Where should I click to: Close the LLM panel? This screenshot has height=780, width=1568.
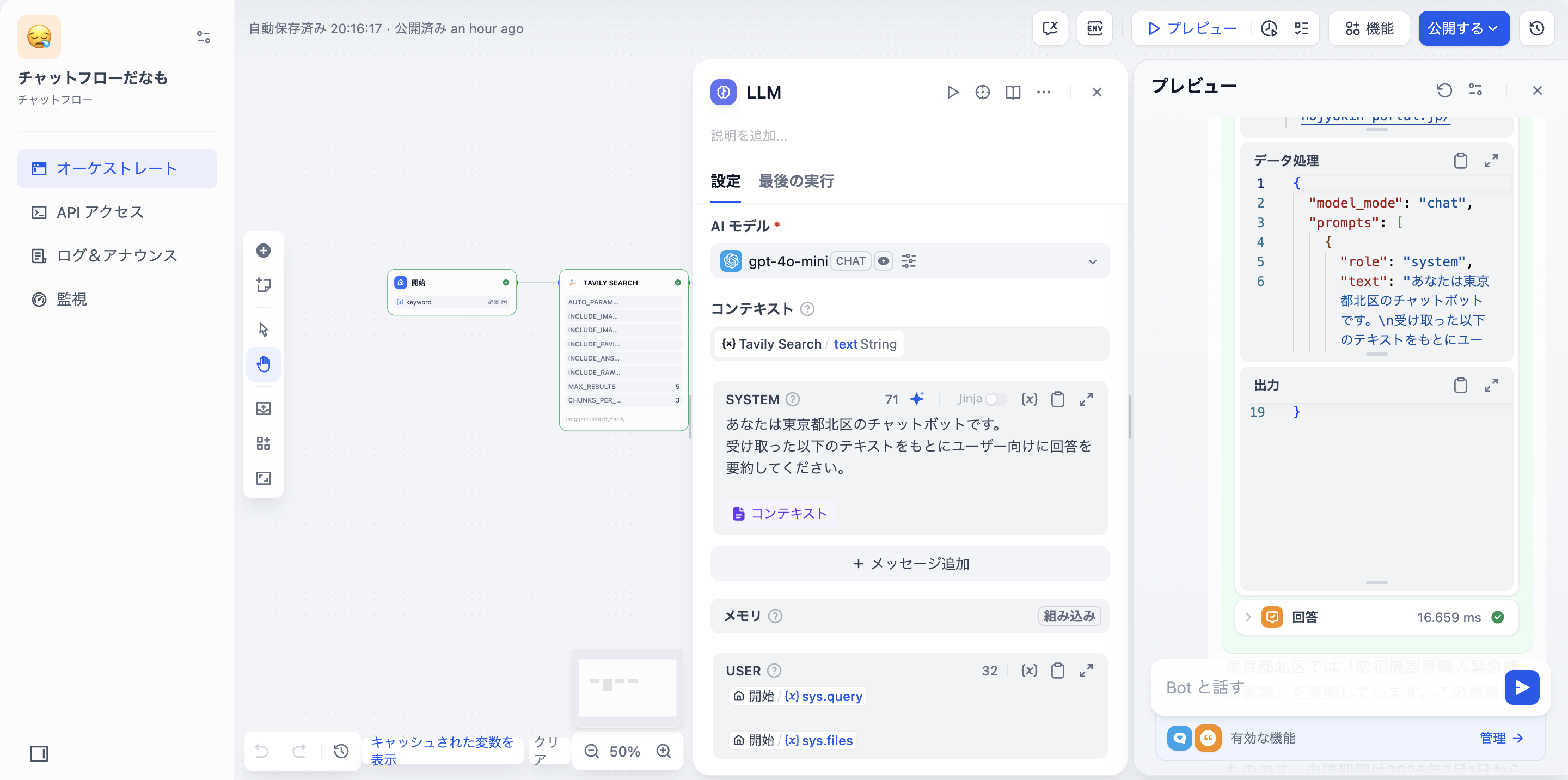pyautogui.click(x=1097, y=92)
